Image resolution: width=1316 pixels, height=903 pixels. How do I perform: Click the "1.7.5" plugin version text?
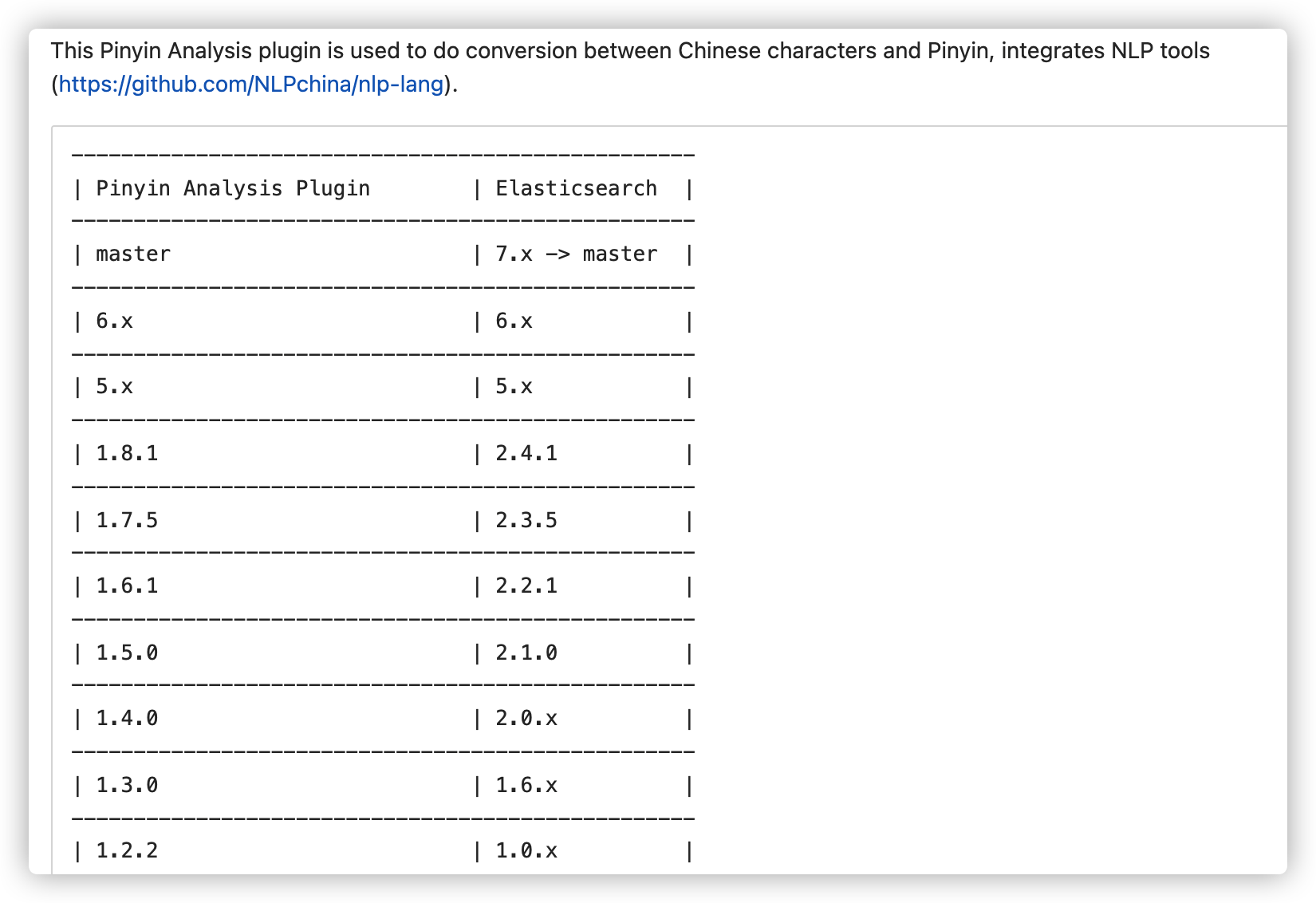tap(127, 521)
